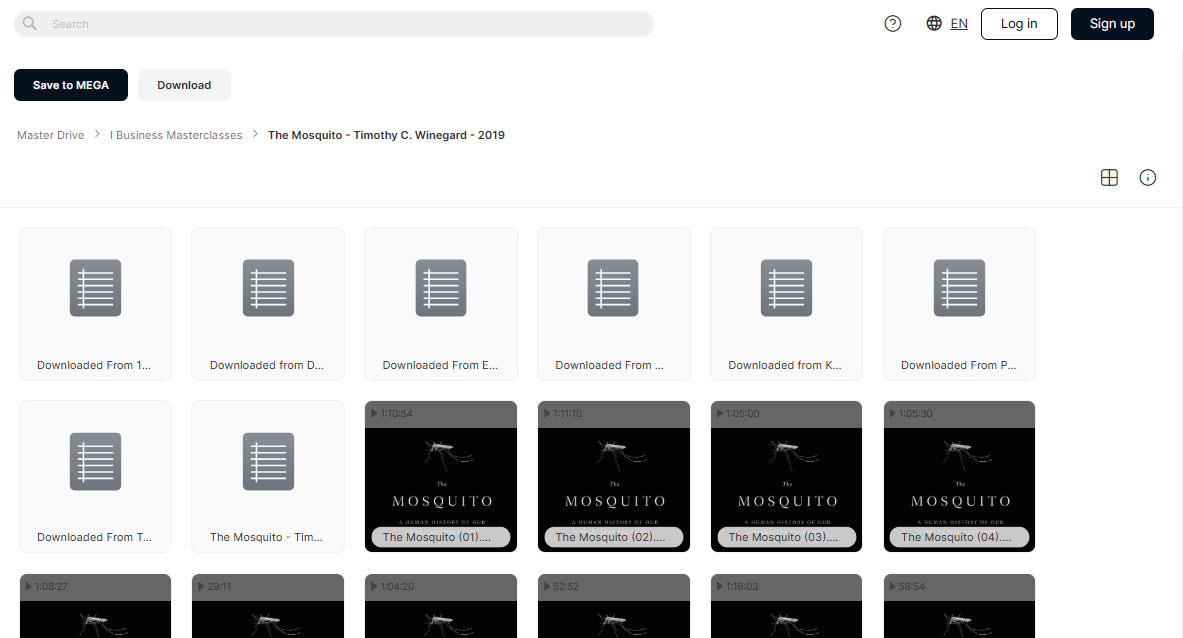Open the file icon for Downloaded From T...
This screenshot has width=1183, height=638.
[x=96, y=462]
